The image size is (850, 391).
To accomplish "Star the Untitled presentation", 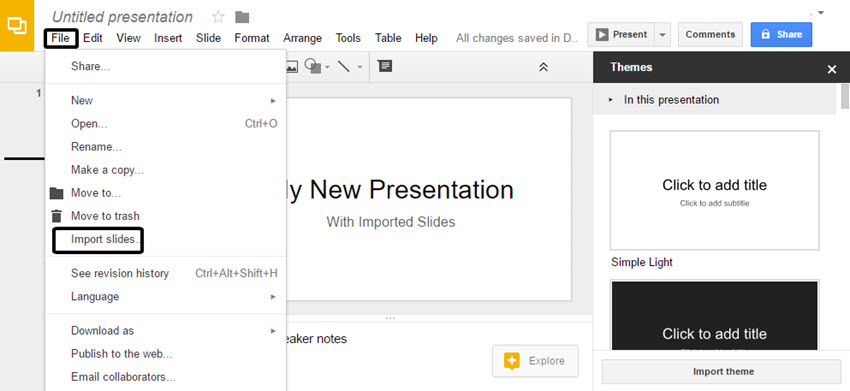I will point(218,17).
